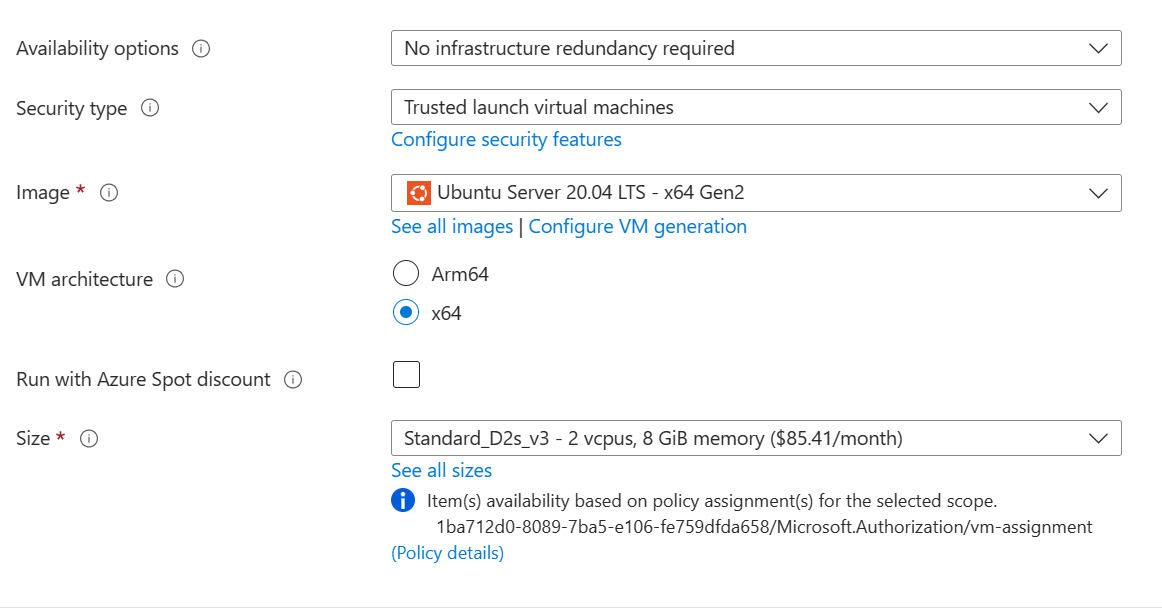Click the vm-assignment policy ID text
The height and width of the screenshot is (610, 1162).
pos(764,527)
